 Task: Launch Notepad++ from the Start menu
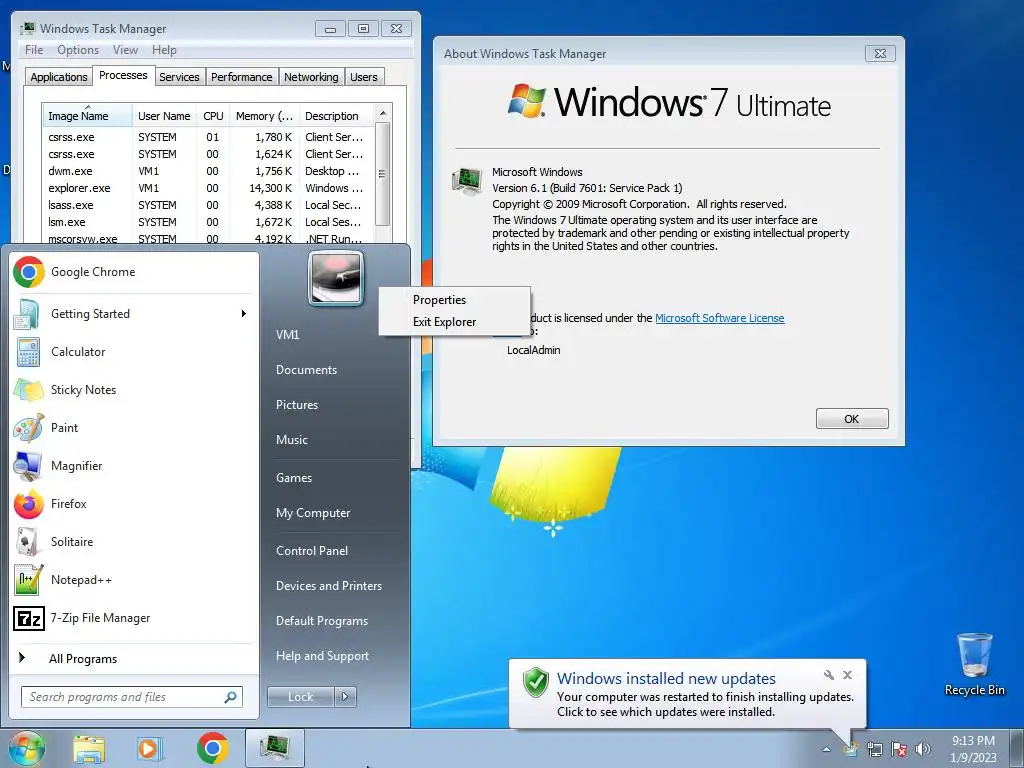(x=134, y=580)
